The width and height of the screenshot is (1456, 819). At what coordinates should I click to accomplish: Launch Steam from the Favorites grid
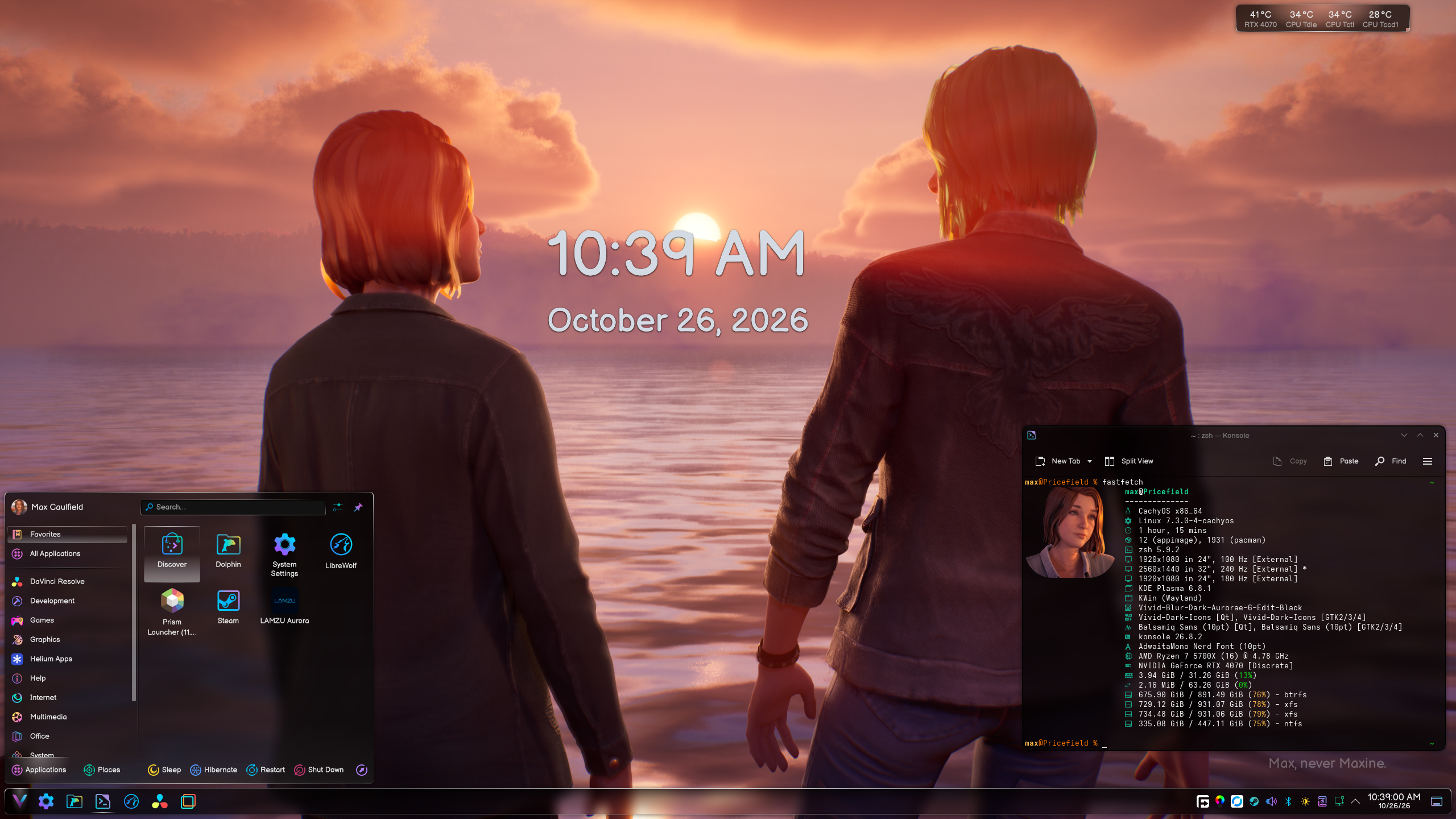[228, 610]
